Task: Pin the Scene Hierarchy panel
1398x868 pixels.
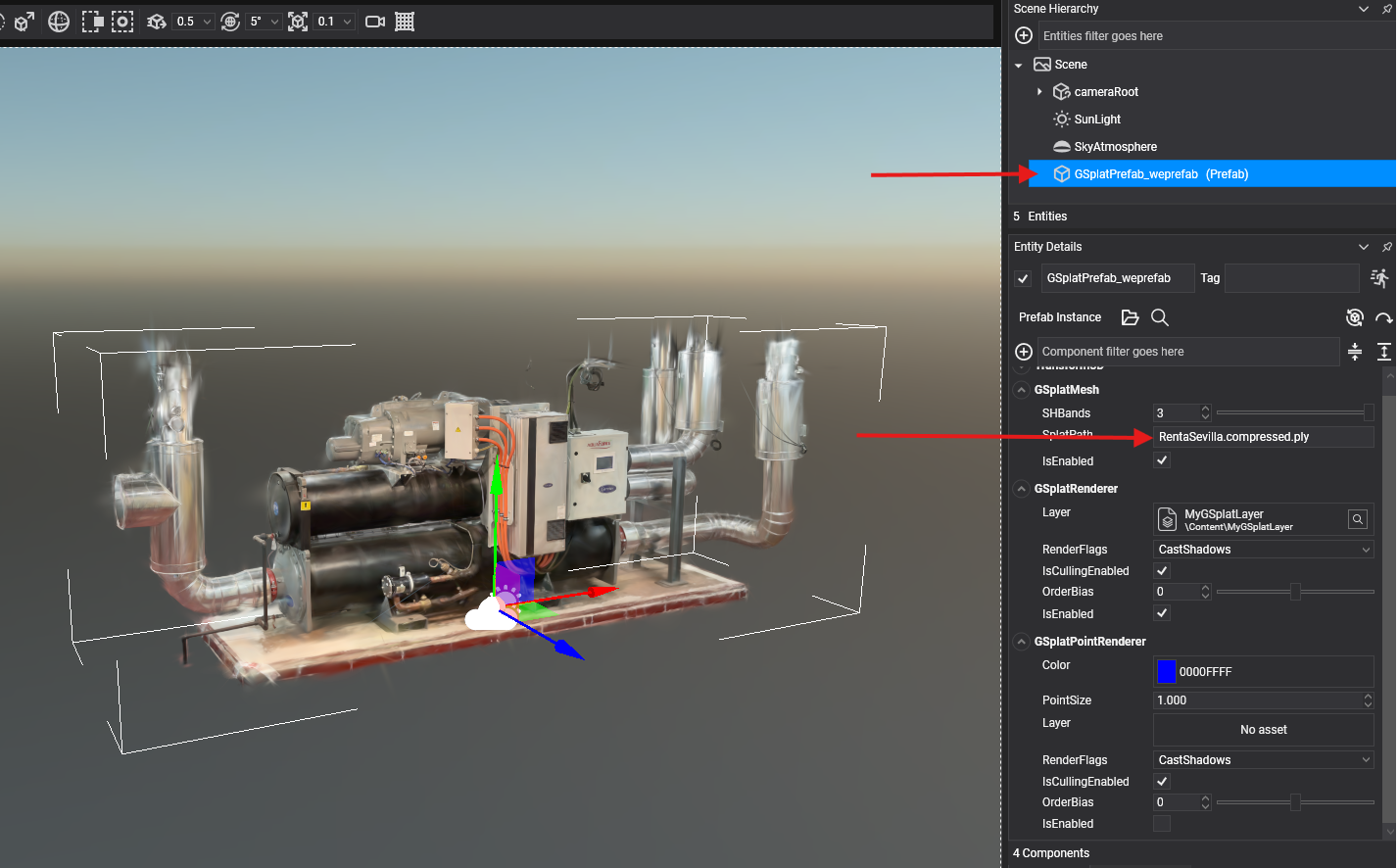Action: pos(1386,9)
